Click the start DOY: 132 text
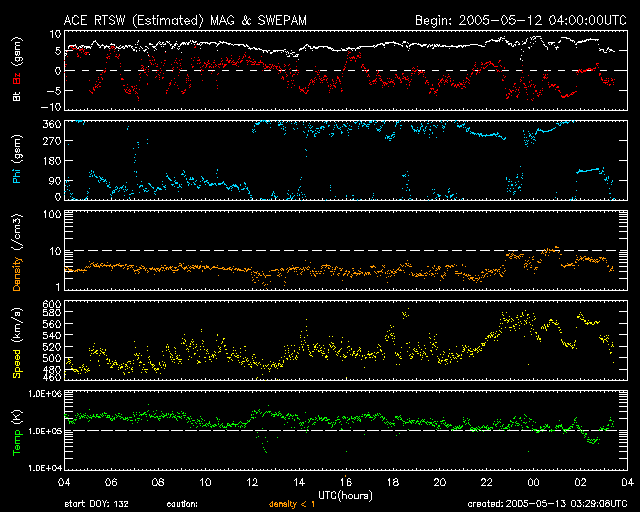640x512 pixels. [93, 504]
